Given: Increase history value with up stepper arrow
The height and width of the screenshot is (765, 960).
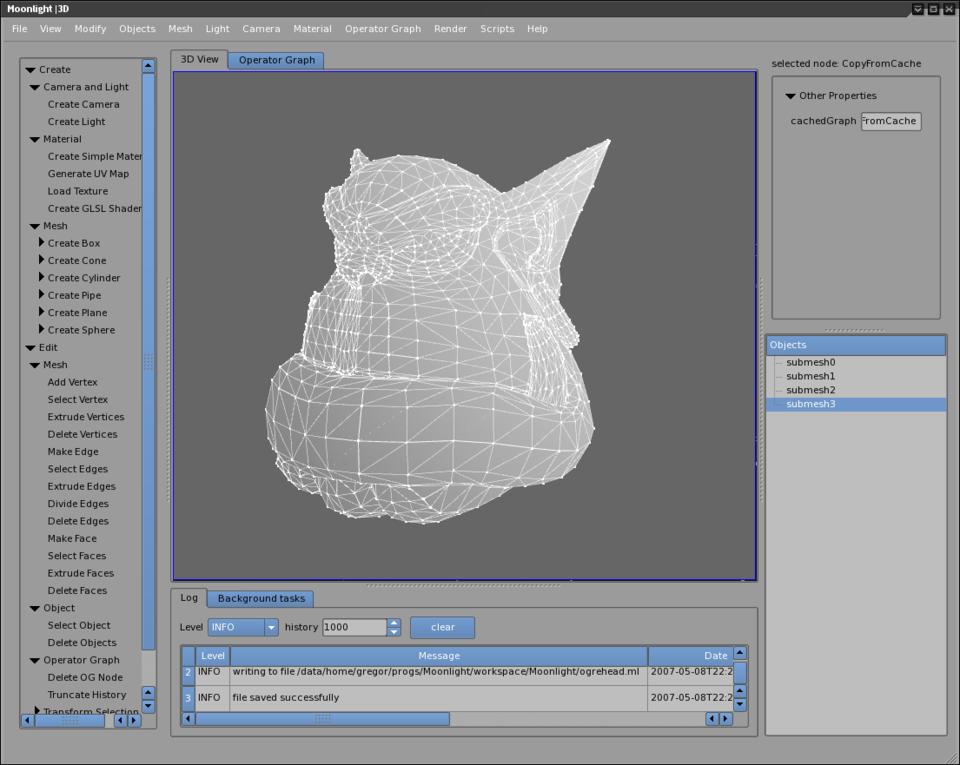Looking at the screenshot, I should coord(394,622).
